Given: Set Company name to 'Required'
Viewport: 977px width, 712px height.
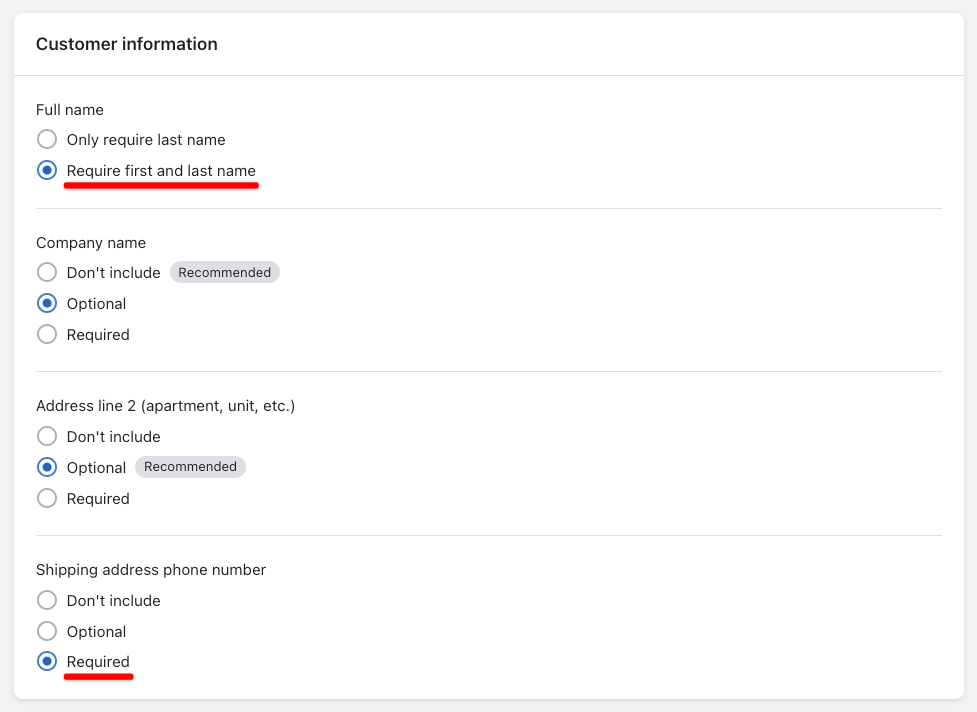Looking at the screenshot, I should (x=47, y=335).
